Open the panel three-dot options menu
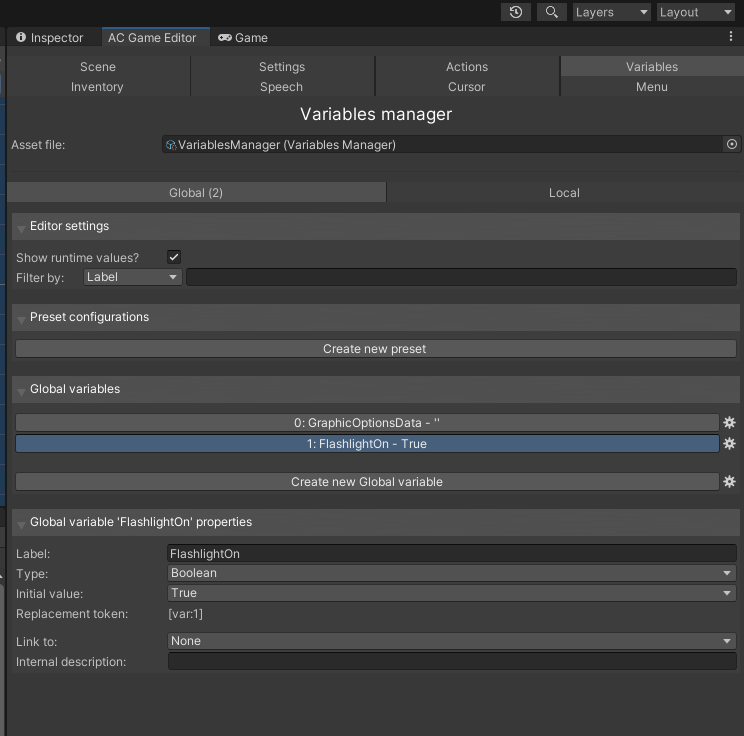 pos(731,37)
